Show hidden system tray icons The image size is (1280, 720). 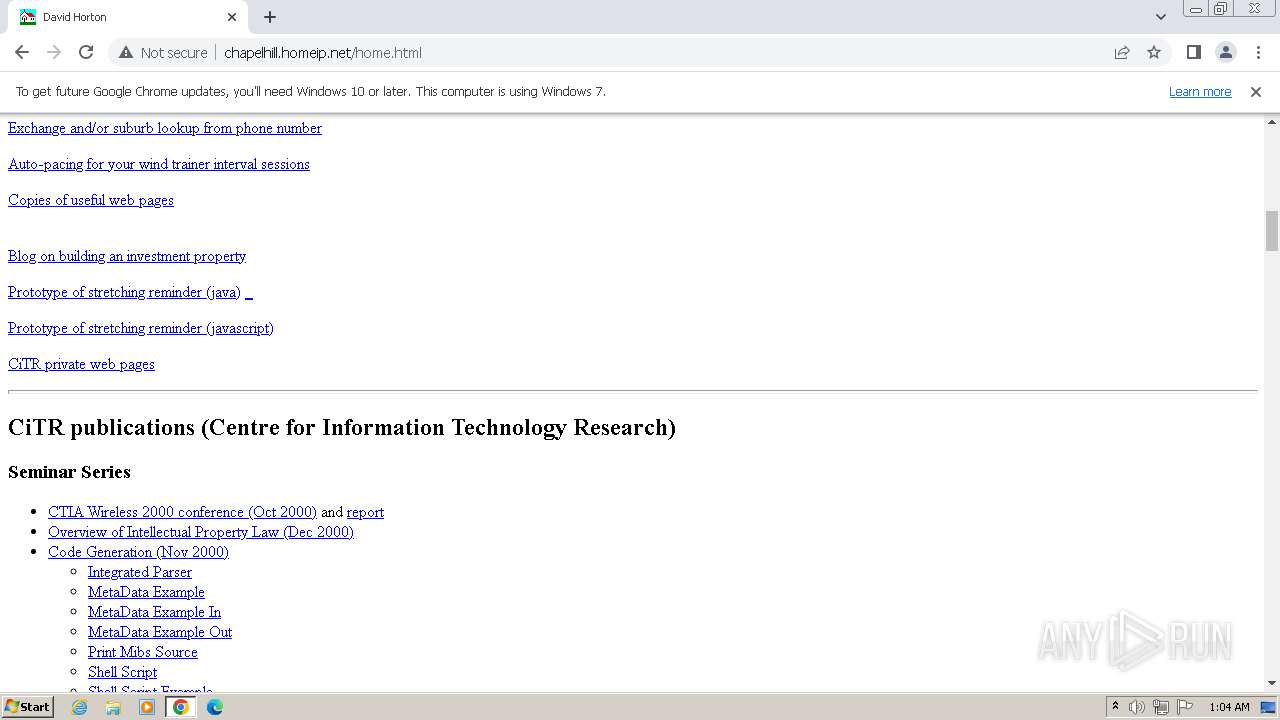(1115, 707)
